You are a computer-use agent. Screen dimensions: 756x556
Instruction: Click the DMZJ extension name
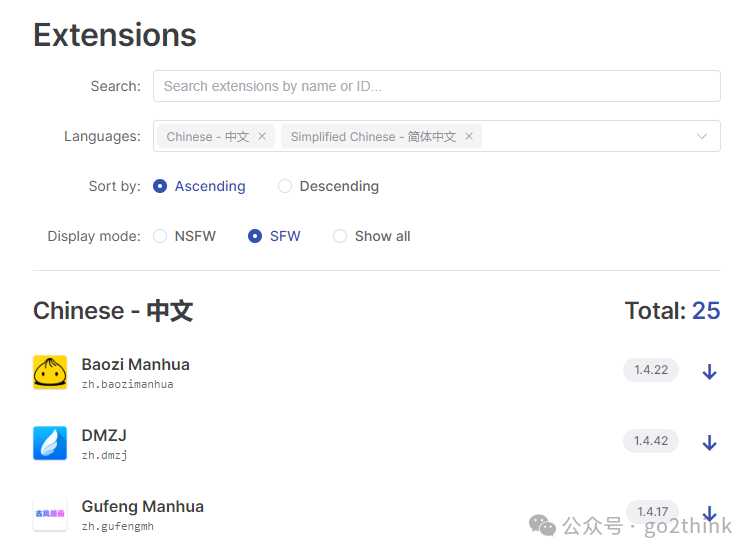click(104, 435)
